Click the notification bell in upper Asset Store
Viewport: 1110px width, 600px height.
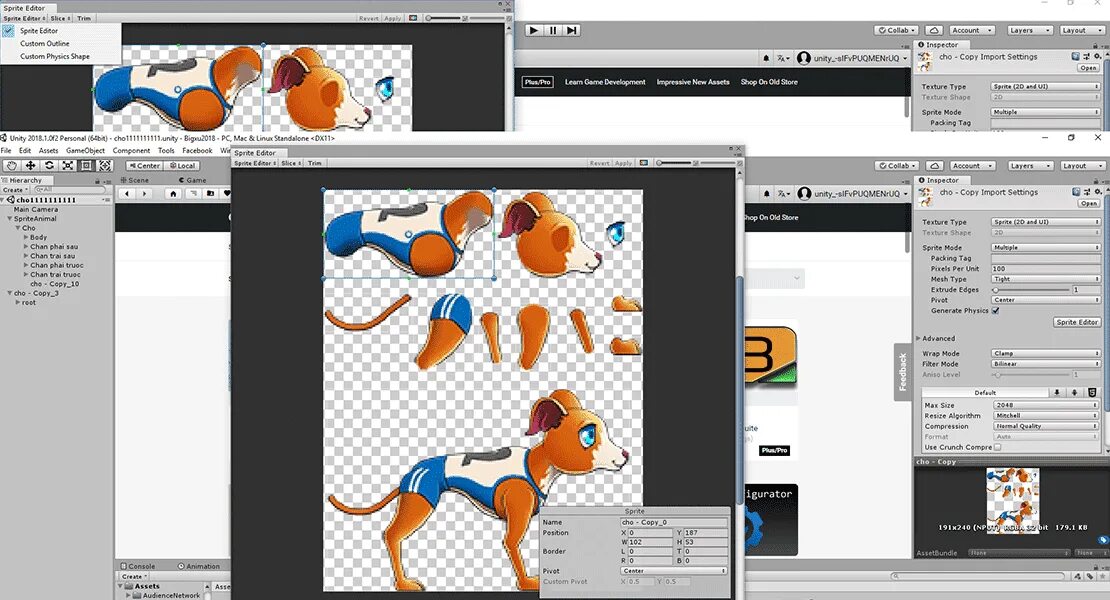(x=766, y=58)
